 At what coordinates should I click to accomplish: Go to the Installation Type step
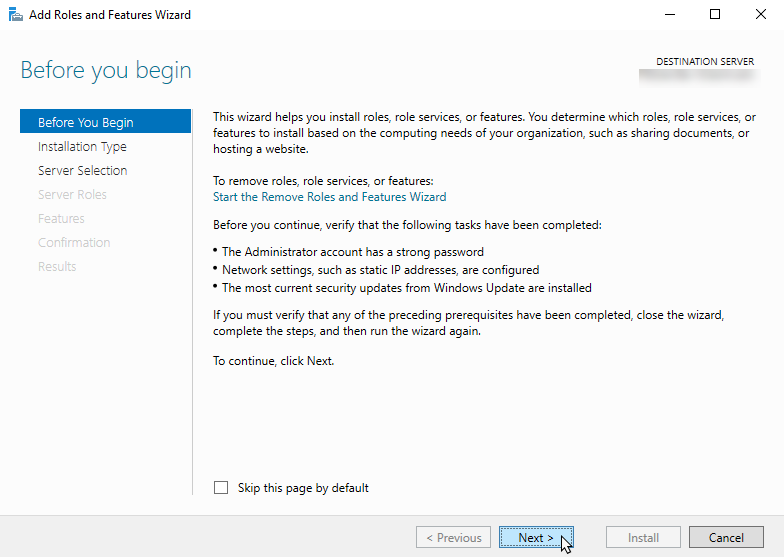[x=82, y=147]
